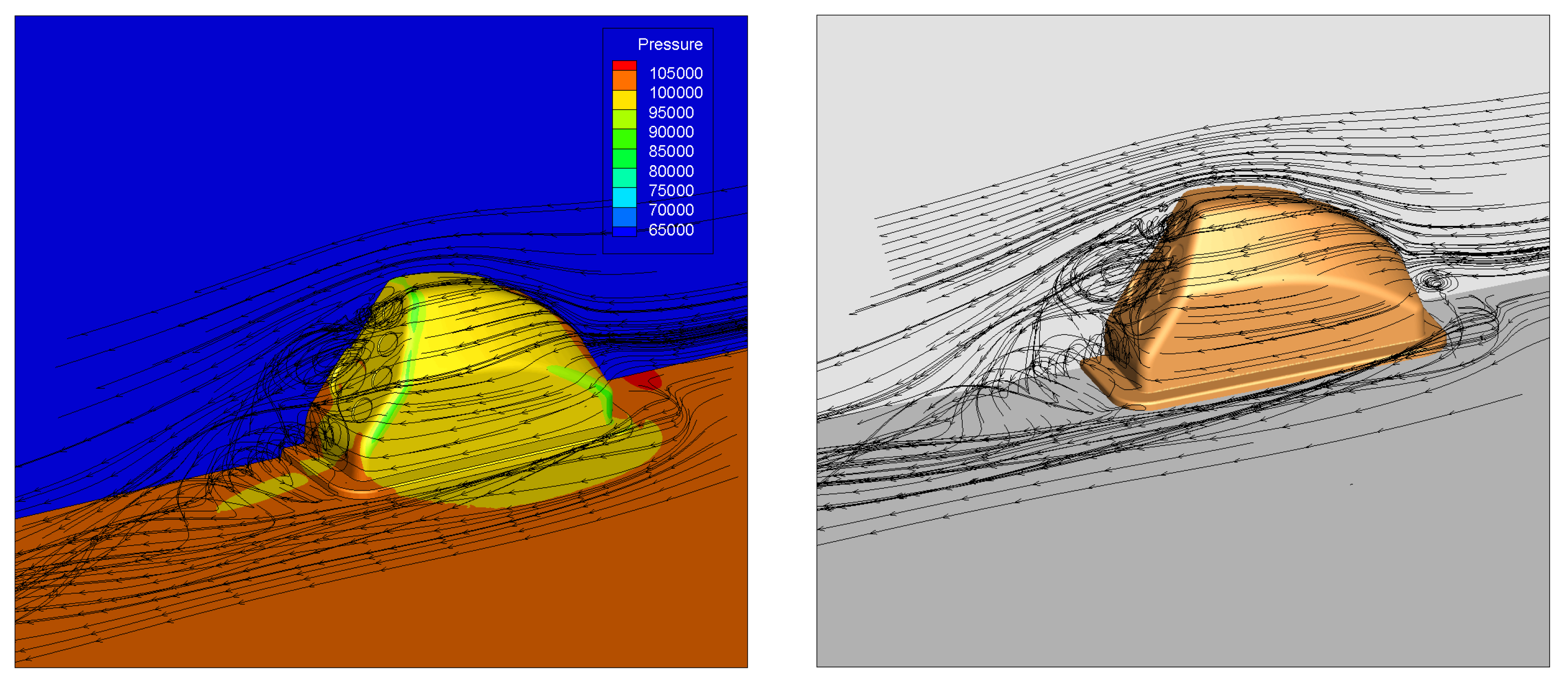Select the 70000 legend label
This screenshot has height=682, width=1568.
671,210
